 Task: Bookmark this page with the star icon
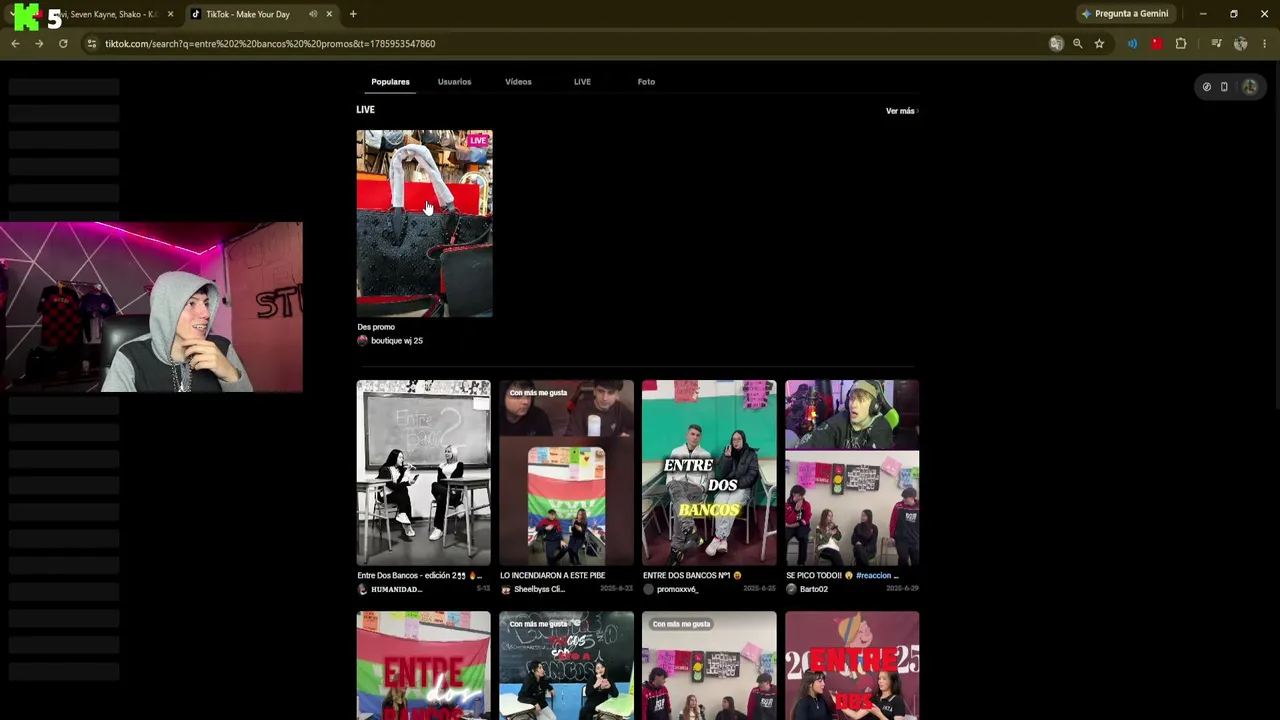(x=1099, y=44)
